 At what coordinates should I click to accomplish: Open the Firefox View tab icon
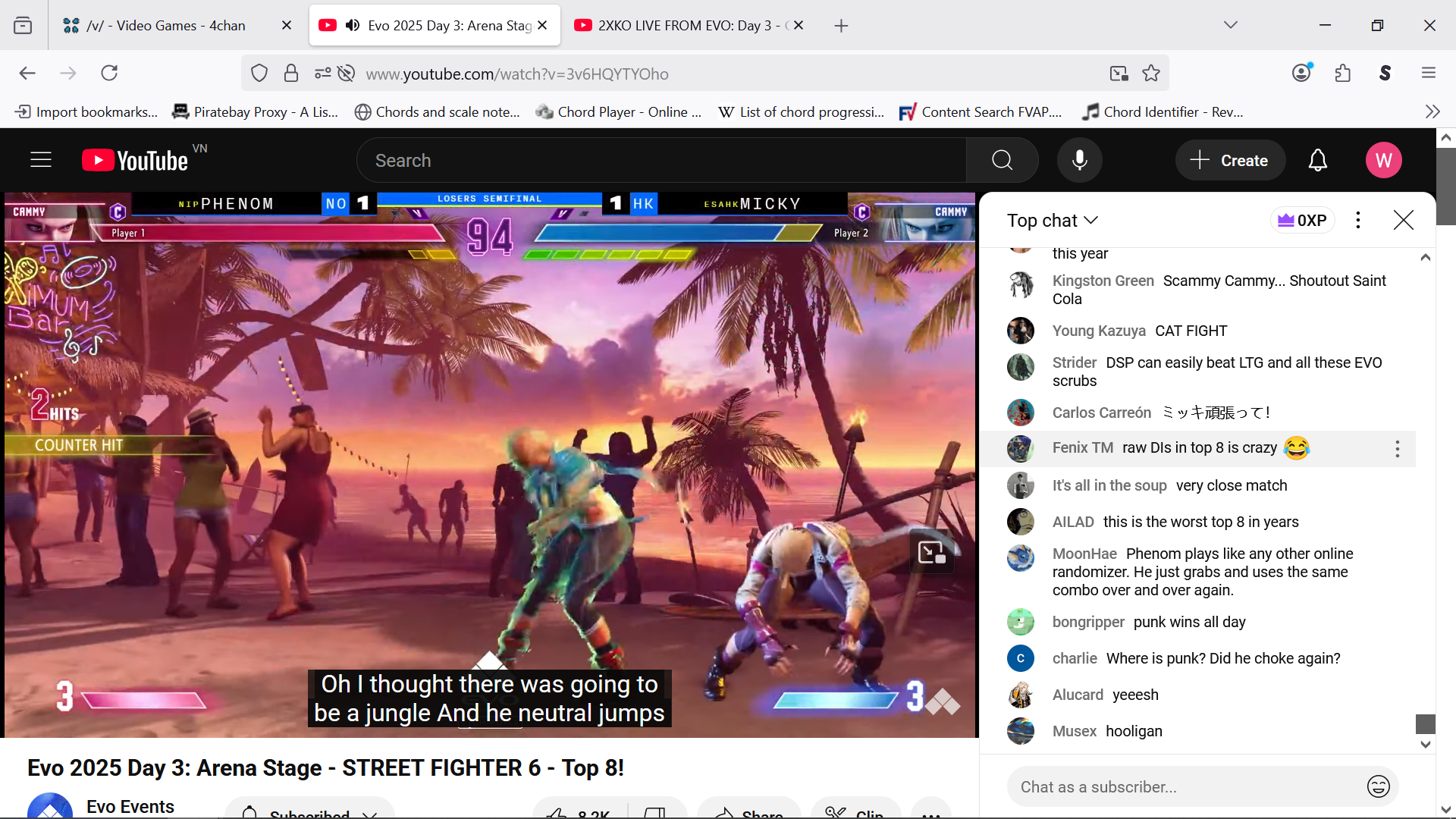23,25
